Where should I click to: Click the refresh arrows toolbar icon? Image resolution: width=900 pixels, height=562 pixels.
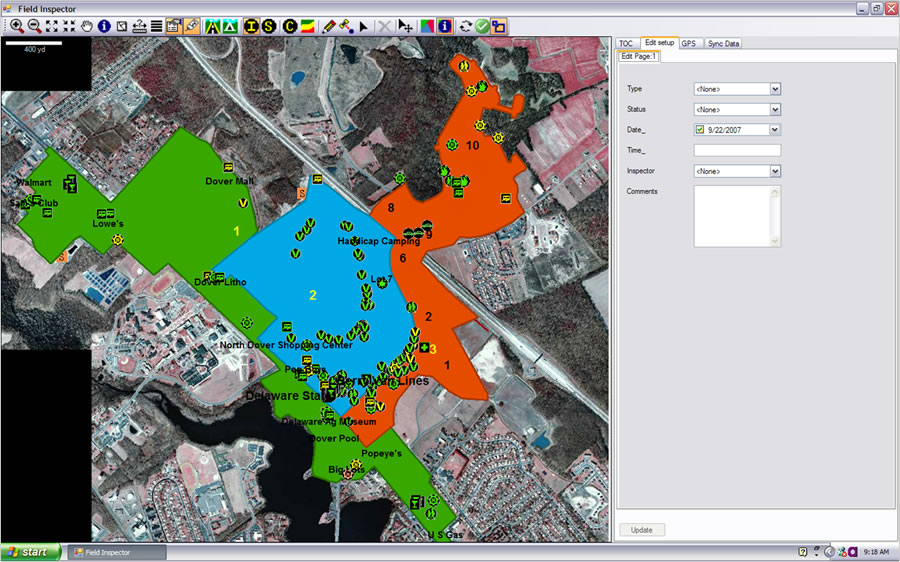[x=466, y=26]
